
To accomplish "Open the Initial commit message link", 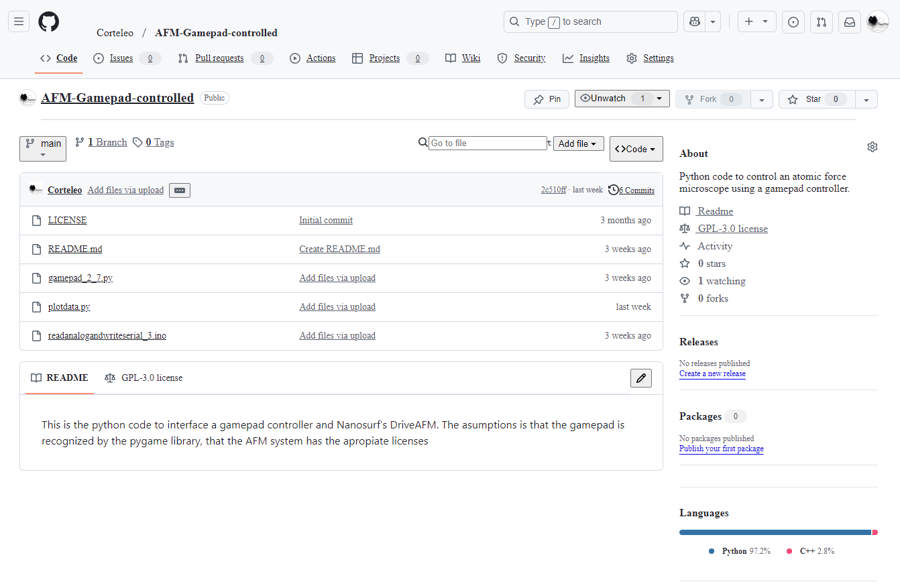I will tap(326, 221).
